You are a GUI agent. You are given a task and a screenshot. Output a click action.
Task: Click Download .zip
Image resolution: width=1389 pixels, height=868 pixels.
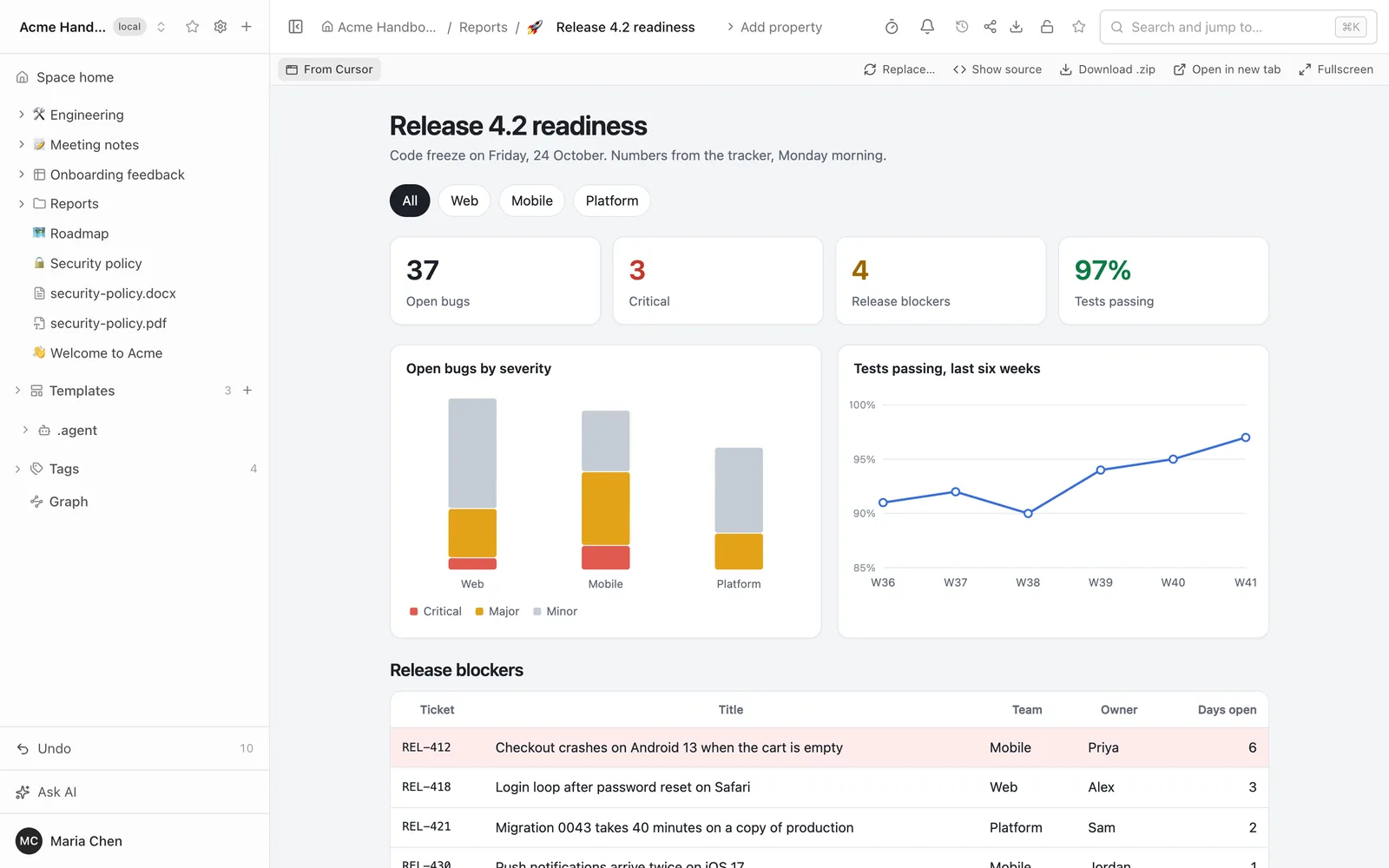(x=1108, y=69)
